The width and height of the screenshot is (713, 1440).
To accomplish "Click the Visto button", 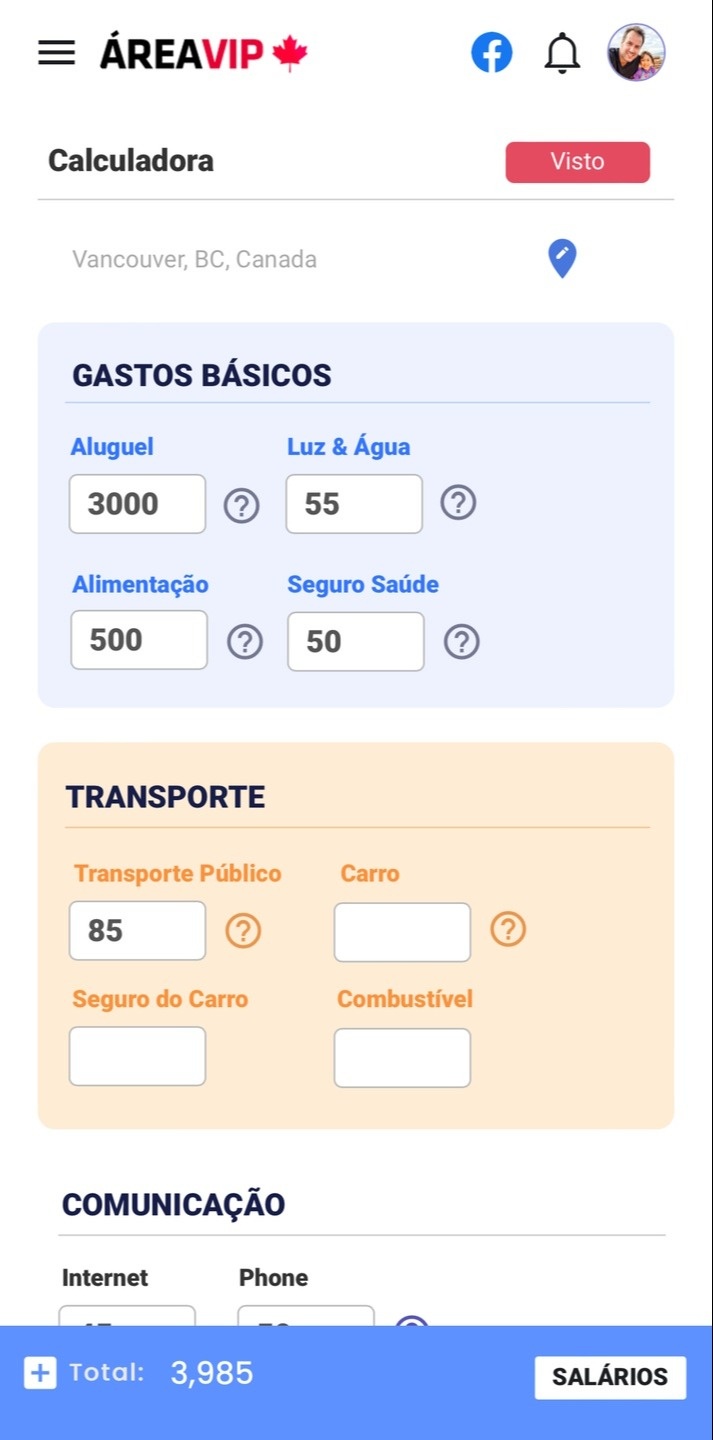I will (x=577, y=162).
